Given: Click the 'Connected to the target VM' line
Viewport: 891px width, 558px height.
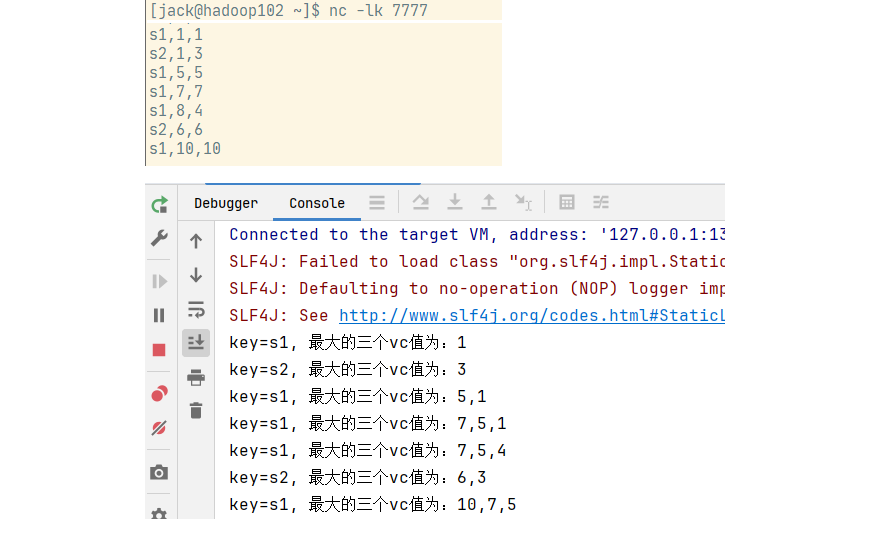Looking at the screenshot, I should (477, 235).
